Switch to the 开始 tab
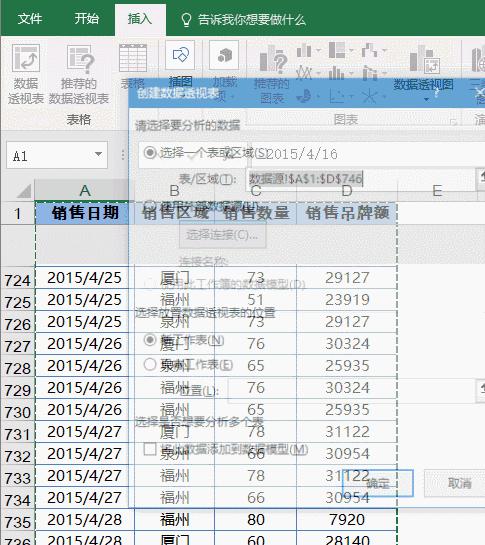The image size is (485, 545). 87,18
